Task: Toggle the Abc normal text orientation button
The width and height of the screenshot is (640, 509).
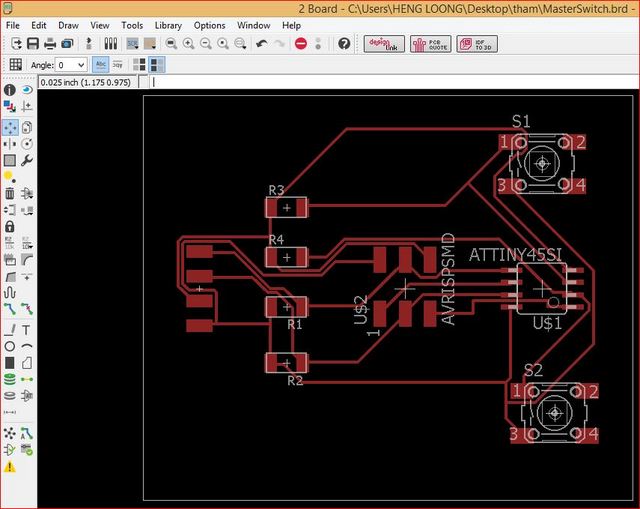Action: point(100,64)
